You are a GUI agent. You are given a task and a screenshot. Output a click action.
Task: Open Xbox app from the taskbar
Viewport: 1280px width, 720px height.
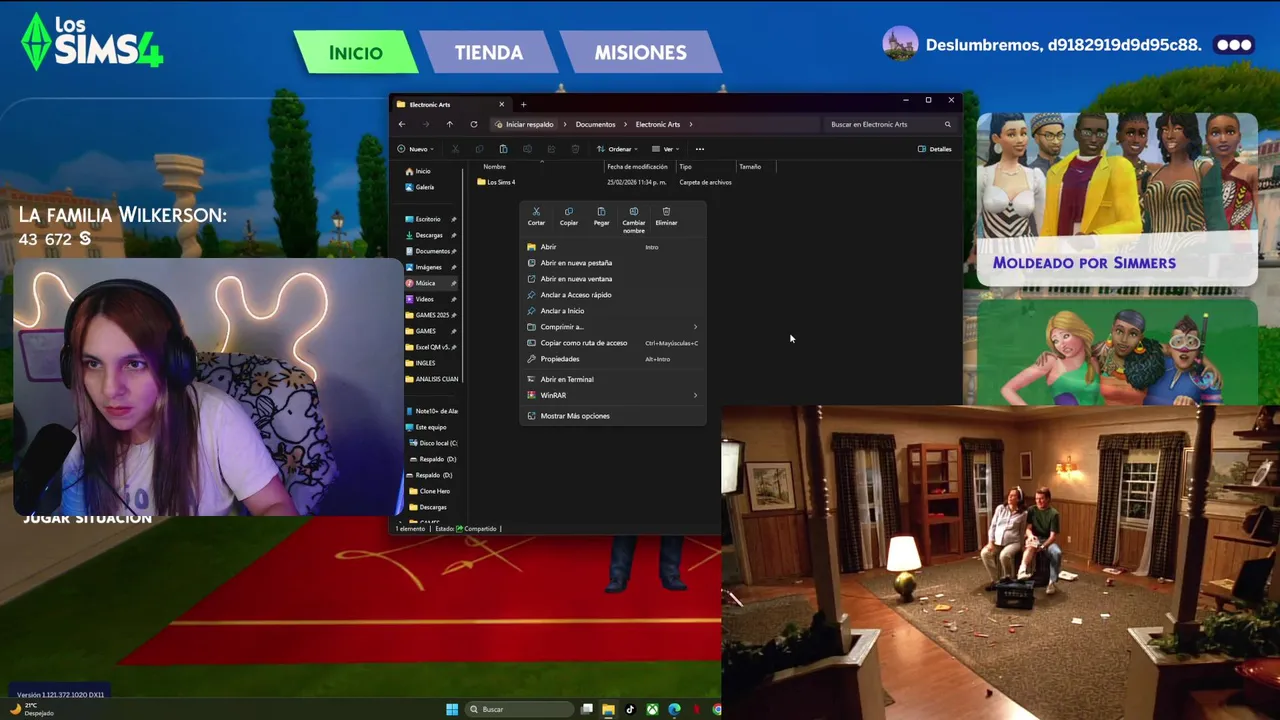tap(652, 709)
